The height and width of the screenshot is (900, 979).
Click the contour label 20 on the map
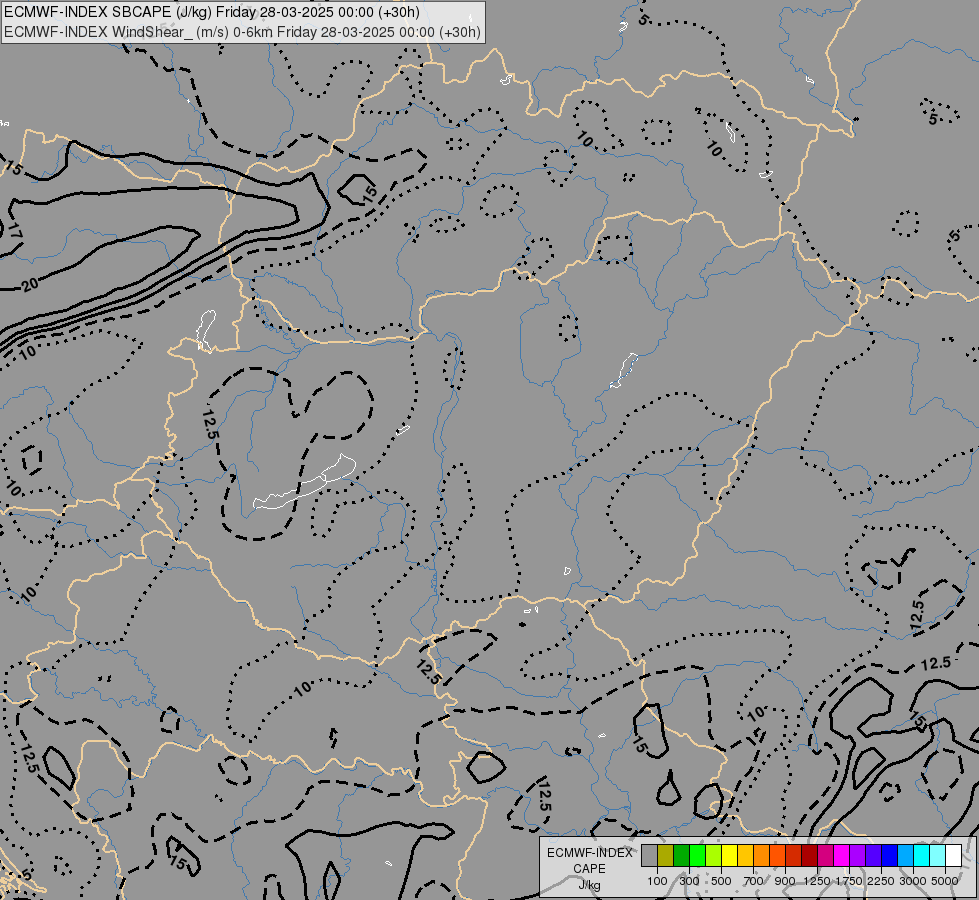[x=29, y=285]
